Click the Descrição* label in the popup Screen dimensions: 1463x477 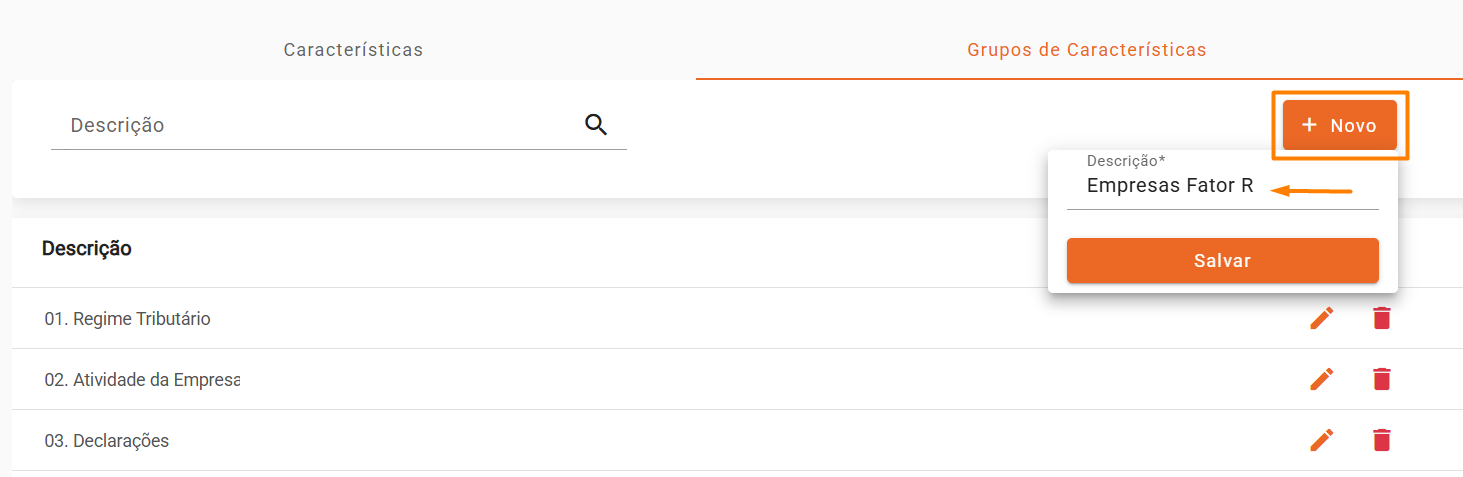[1126, 161]
